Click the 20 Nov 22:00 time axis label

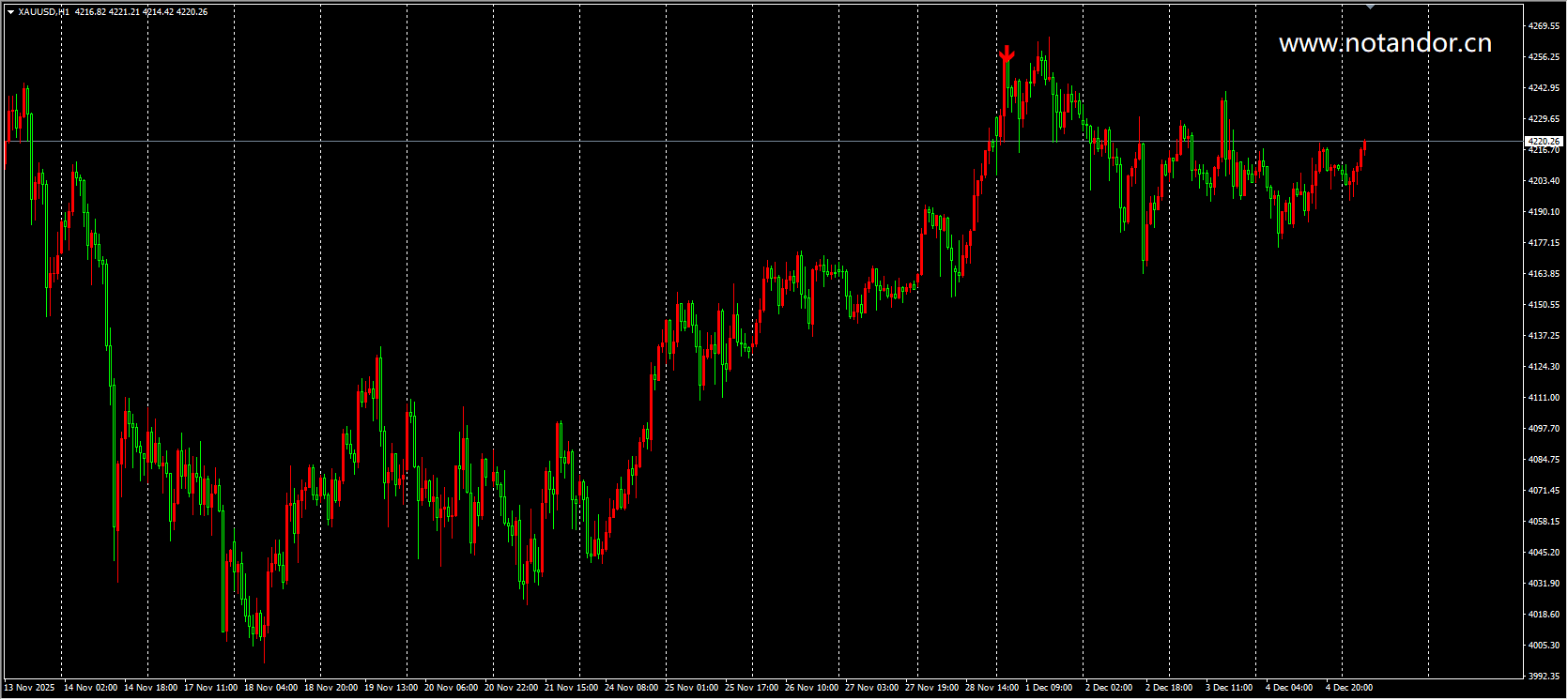(511, 688)
